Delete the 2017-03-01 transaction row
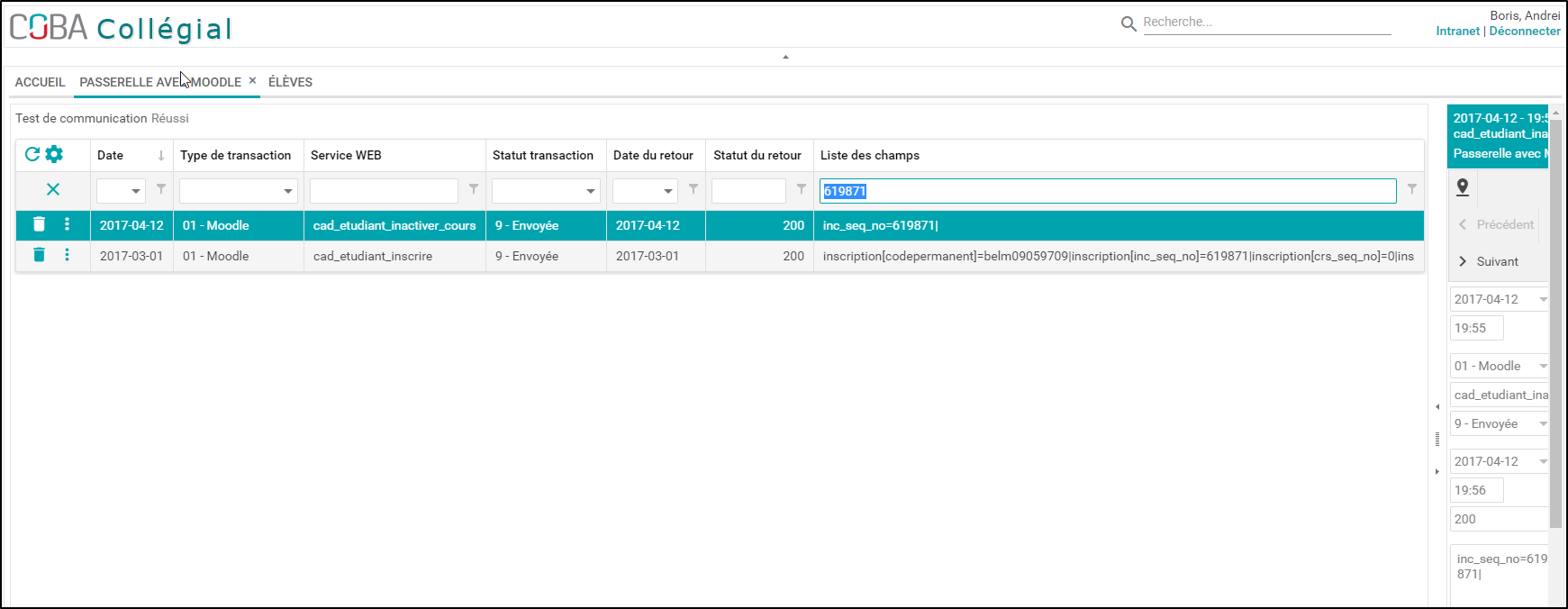Image resolution: width=1568 pixels, height=609 pixels. (39, 255)
